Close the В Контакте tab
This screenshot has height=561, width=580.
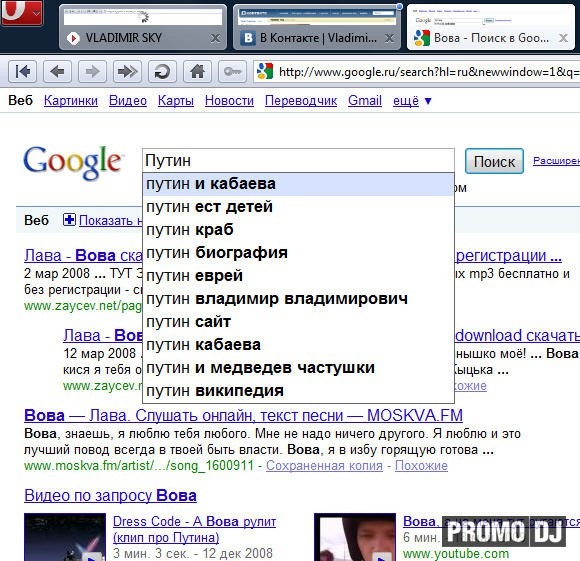[389, 38]
